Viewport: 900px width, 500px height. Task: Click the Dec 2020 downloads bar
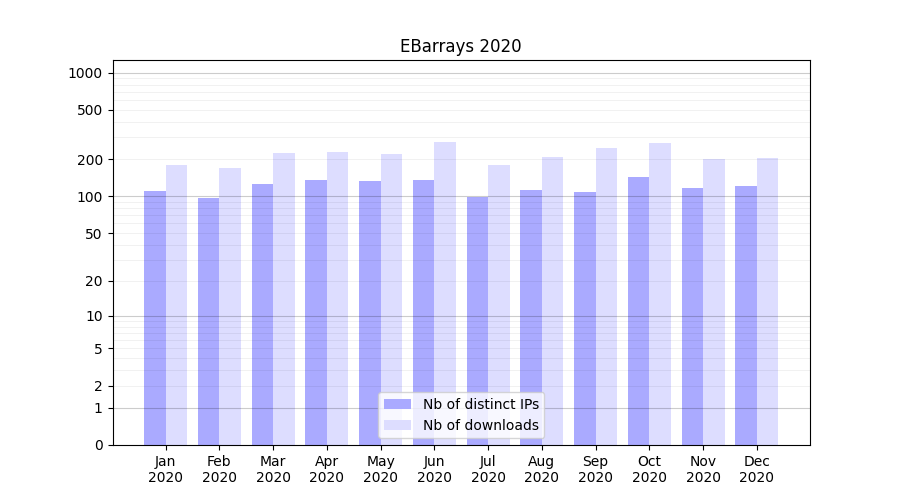[x=768, y=301]
